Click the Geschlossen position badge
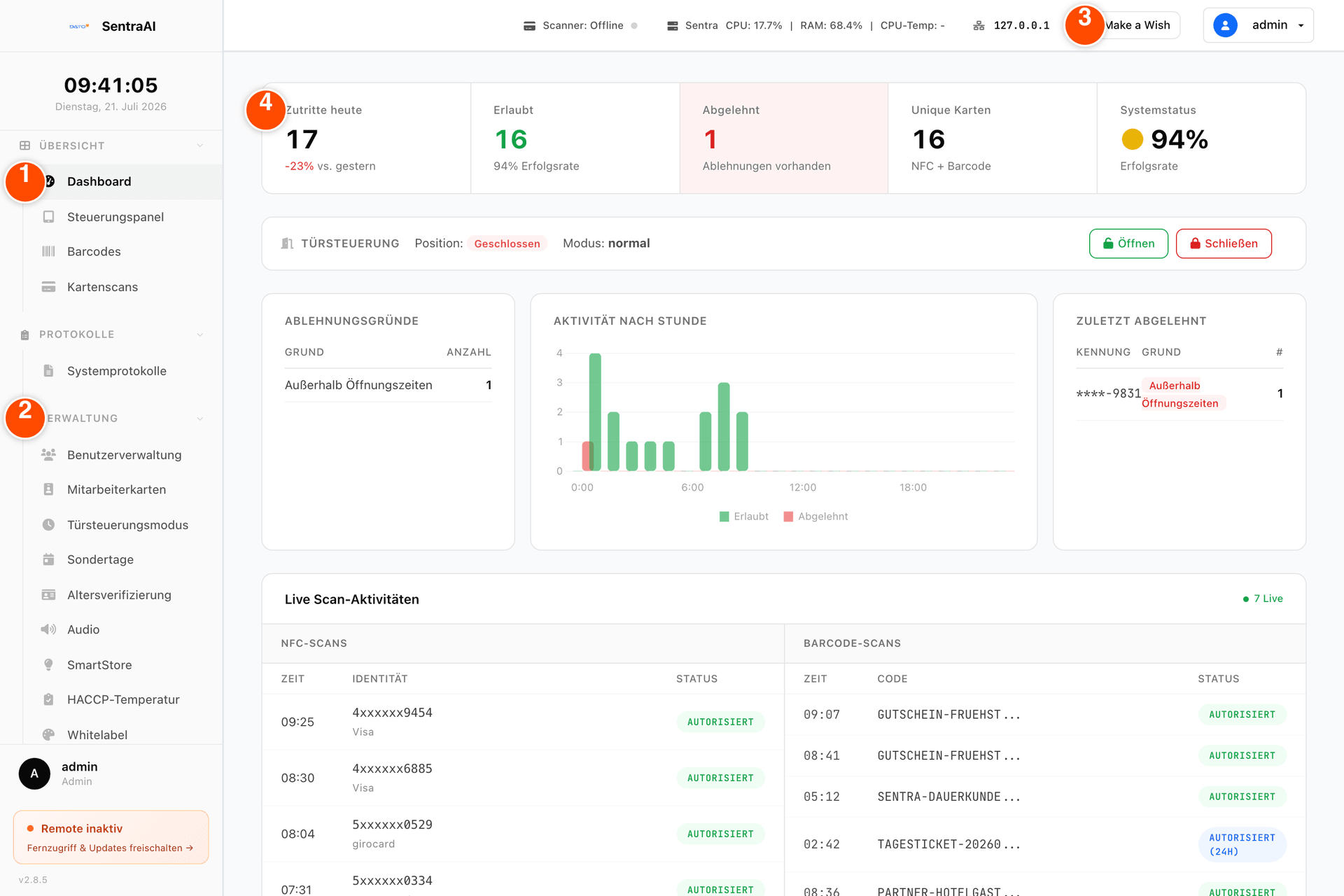1344x896 pixels. tap(507, 244)
